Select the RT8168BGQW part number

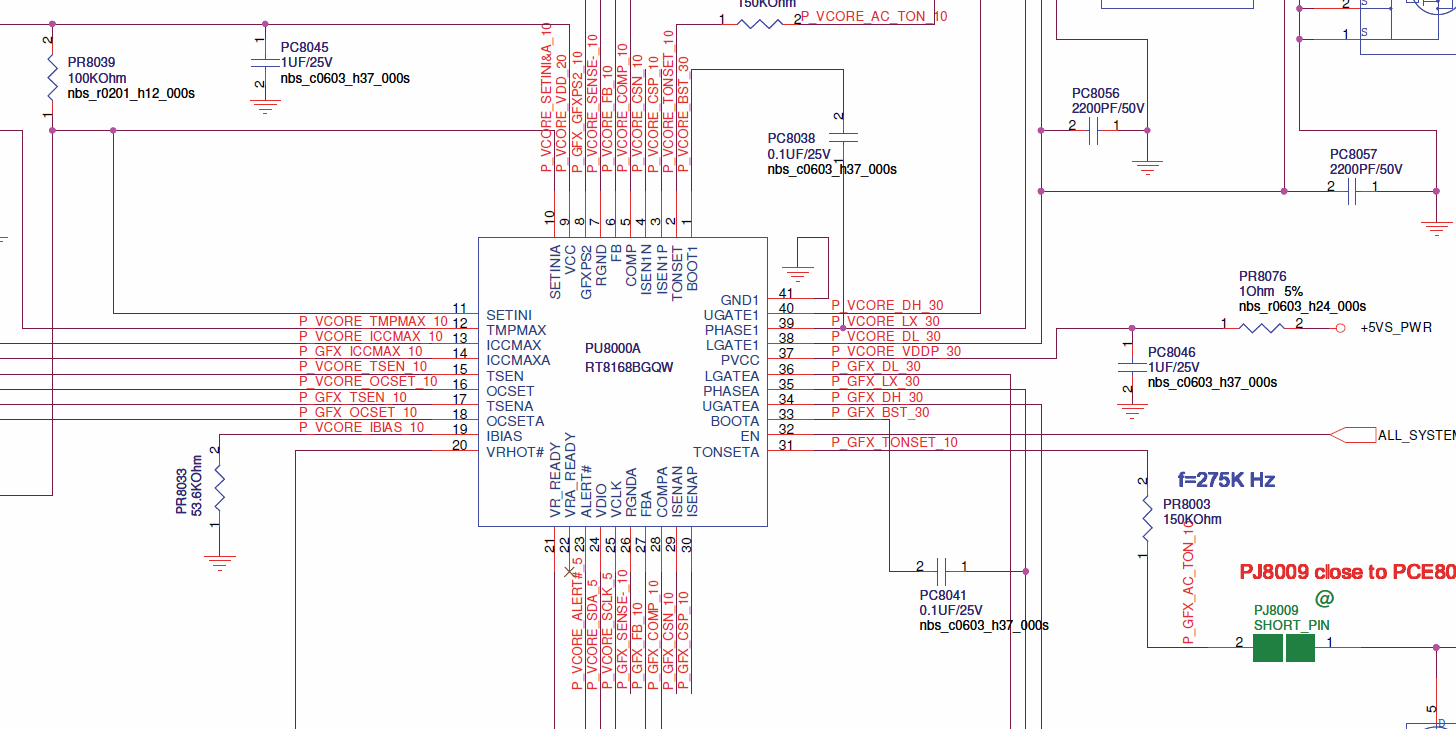click(x=629, y=367)
